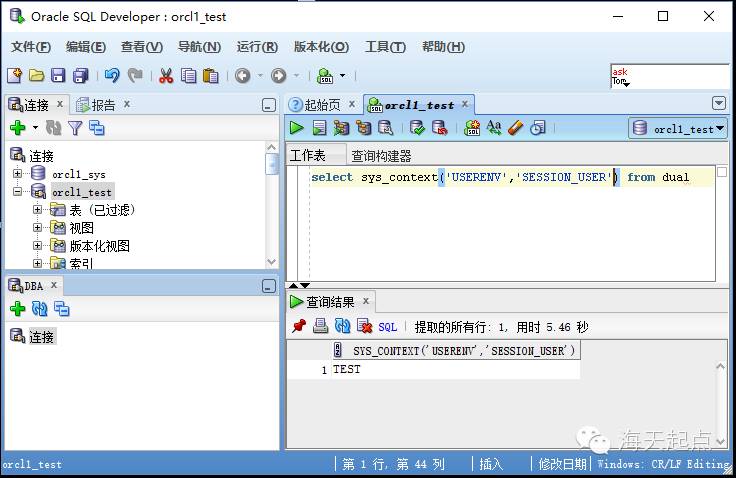Click the SYS_CONTEXT column header
The height and width of the screenshot is (478, 736).
(x=456, y=351)
